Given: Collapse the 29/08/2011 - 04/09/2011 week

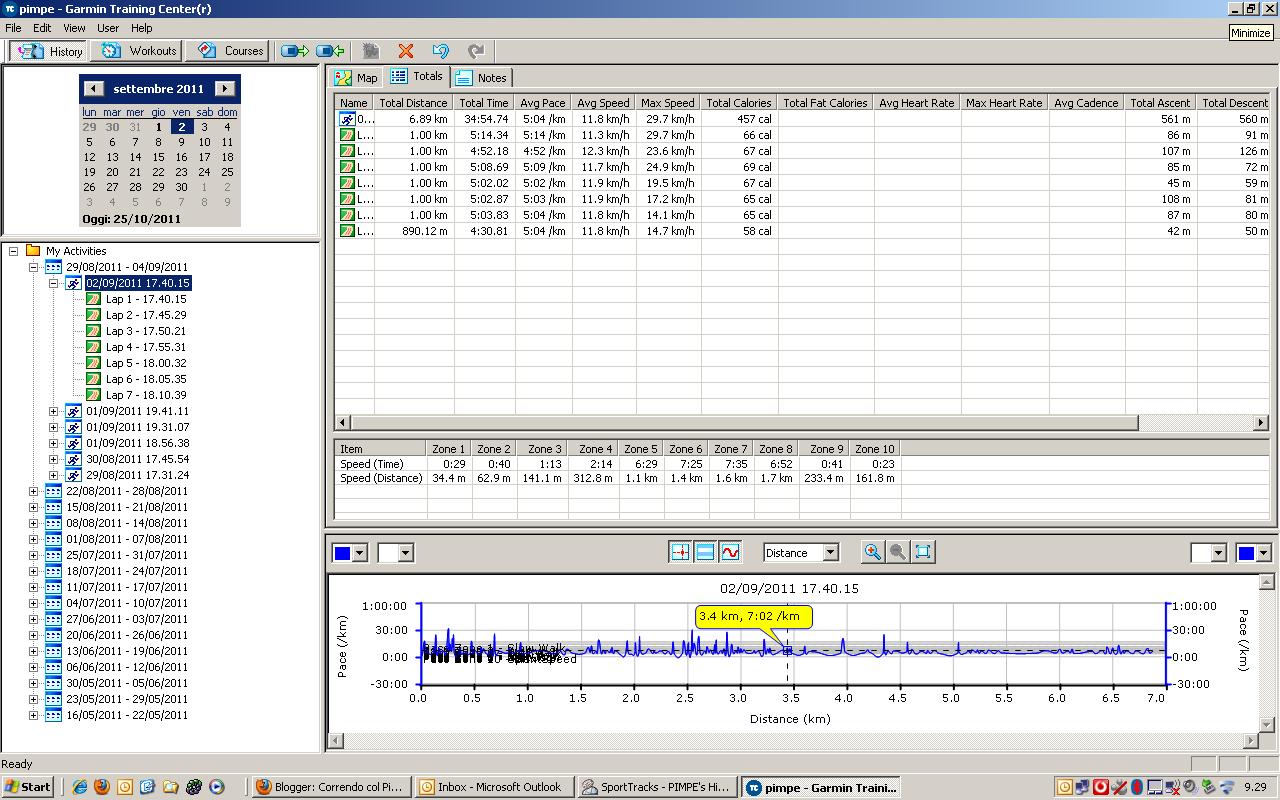Looking at the screenshot, I should pos(33,267).
